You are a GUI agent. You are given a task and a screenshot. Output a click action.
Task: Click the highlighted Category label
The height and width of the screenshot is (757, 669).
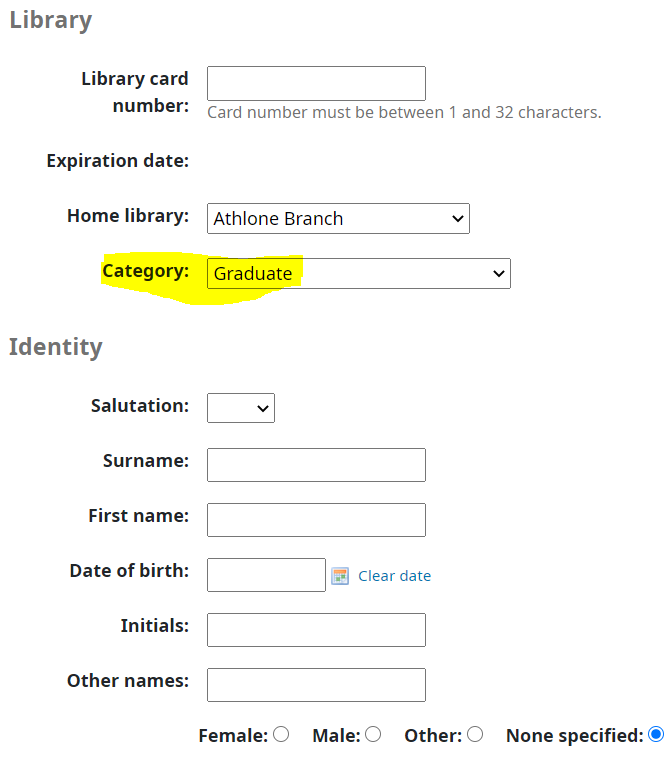pyautogui.click(x=145, y=271)
